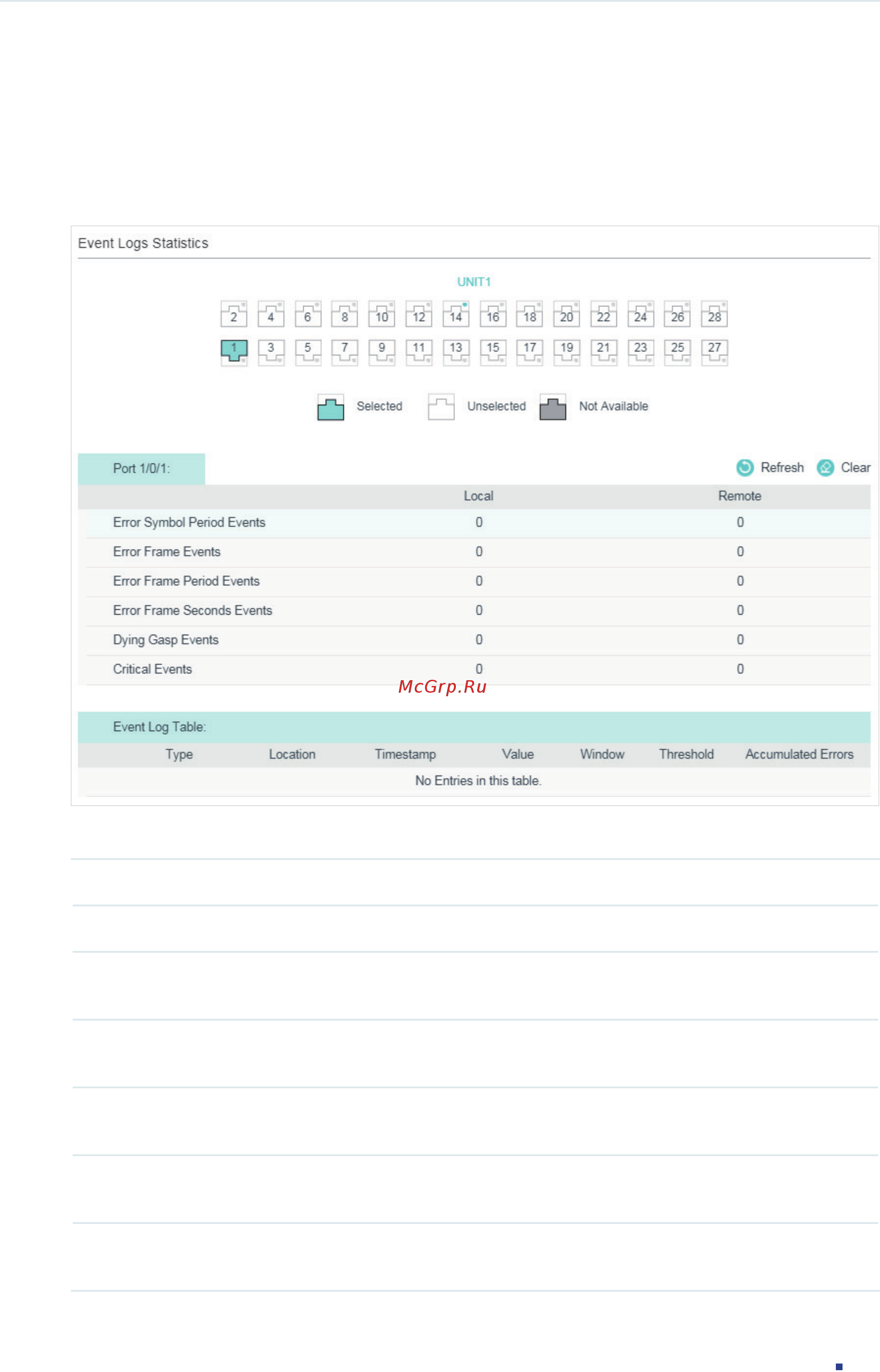
Task: Click the Local column header
Action: coord(478,496)
